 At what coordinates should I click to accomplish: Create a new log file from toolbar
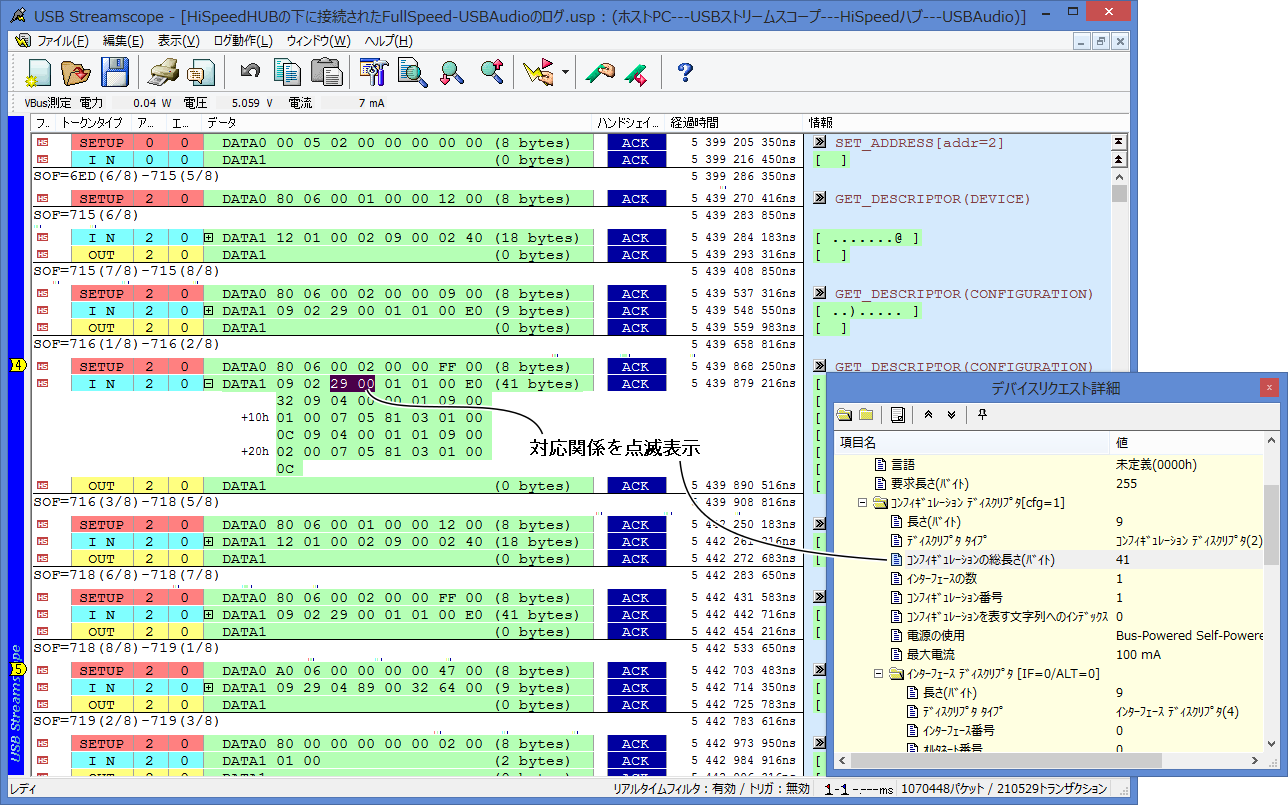coord(38,72)
